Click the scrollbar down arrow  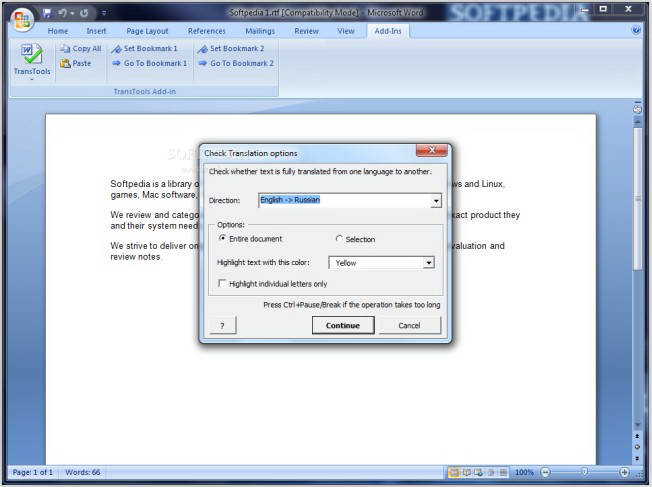tap(637, 425)
